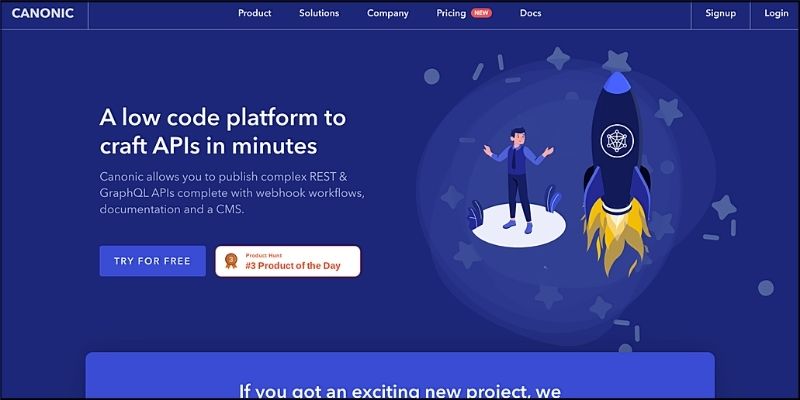The width and height of the screenshot is (800, 400).
Task: Open the Docs link
Action: click(x=531, y=13)
